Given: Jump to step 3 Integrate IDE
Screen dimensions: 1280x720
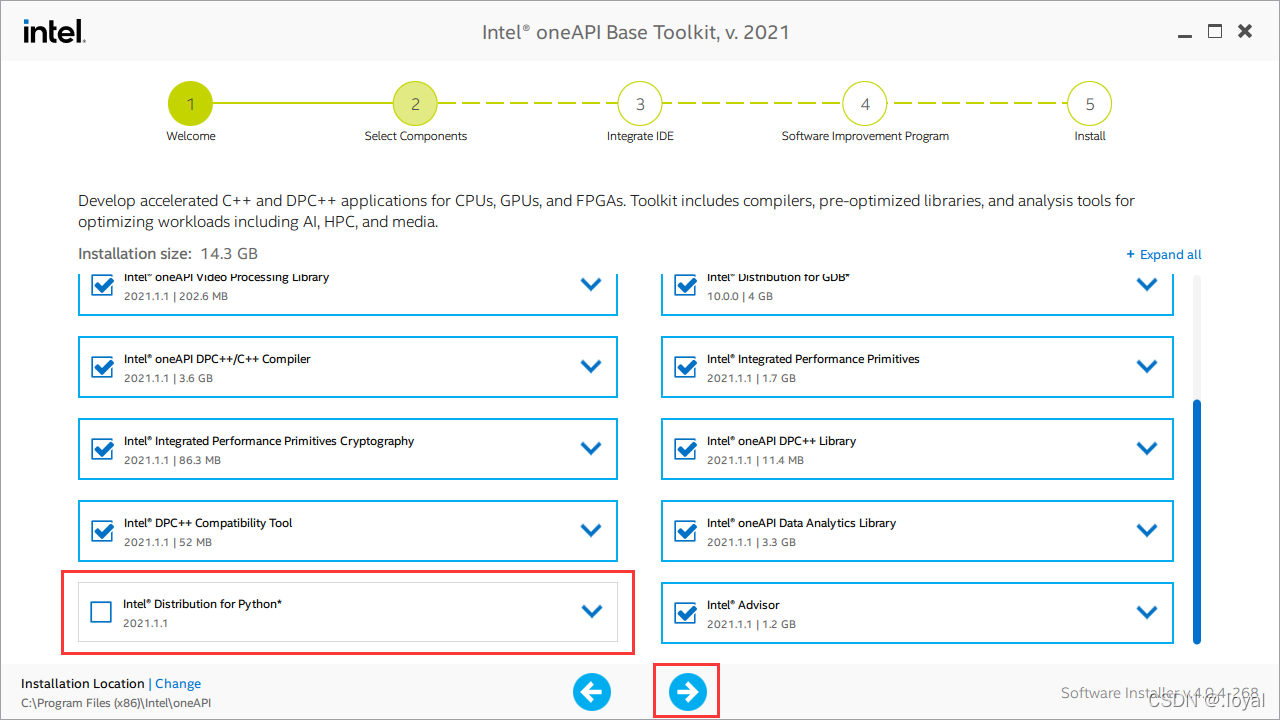Looking at the screenshot, I should coord(640,103).
